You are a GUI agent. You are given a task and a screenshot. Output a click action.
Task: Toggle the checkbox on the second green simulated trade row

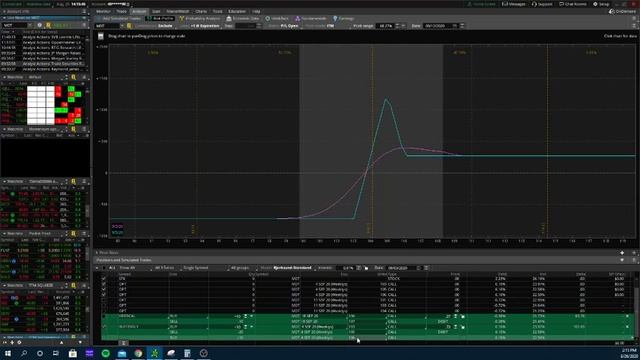(x=104, y=327)
